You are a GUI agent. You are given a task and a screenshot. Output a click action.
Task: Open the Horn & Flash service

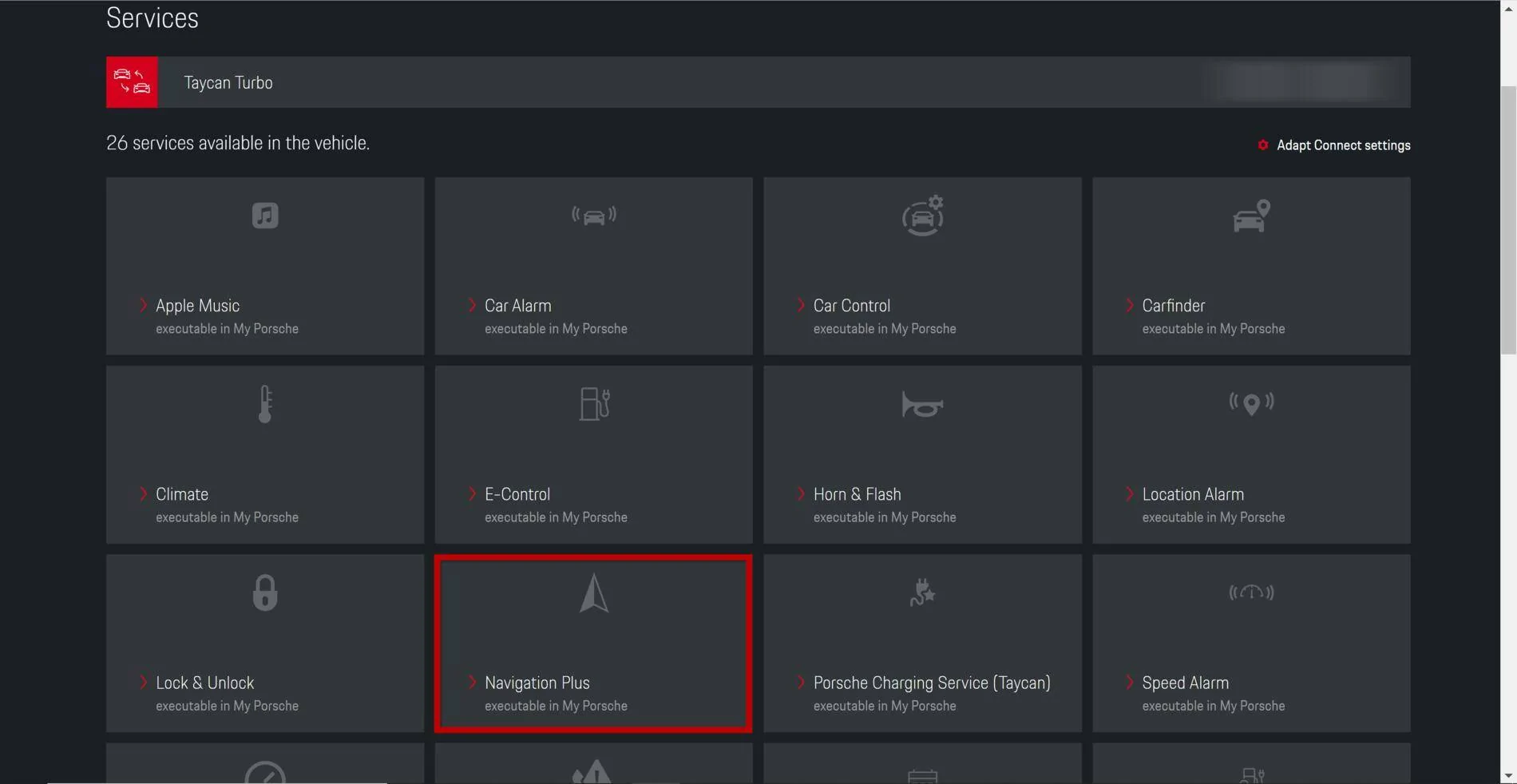click(x=923, y=454)
